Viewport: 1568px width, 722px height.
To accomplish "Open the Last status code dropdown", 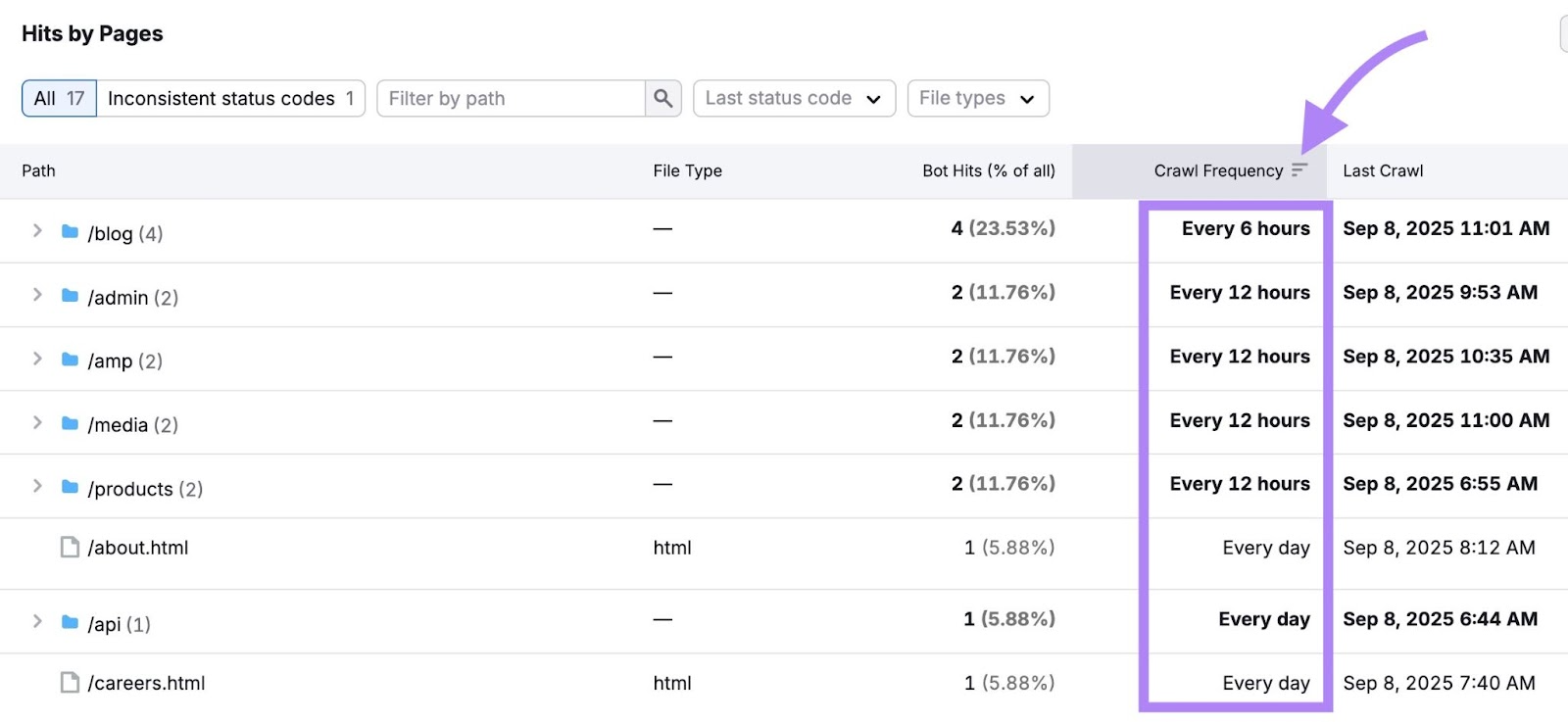I will [794, 98].
